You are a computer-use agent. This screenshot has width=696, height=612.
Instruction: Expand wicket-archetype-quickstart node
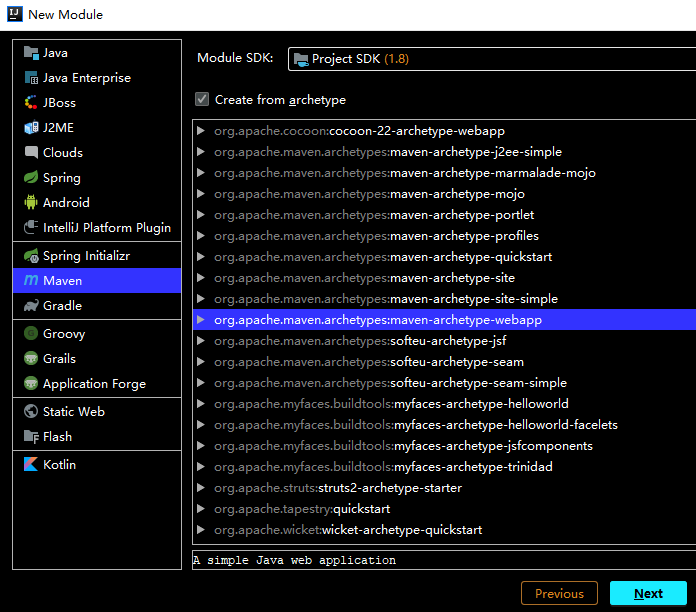[201, 529]
